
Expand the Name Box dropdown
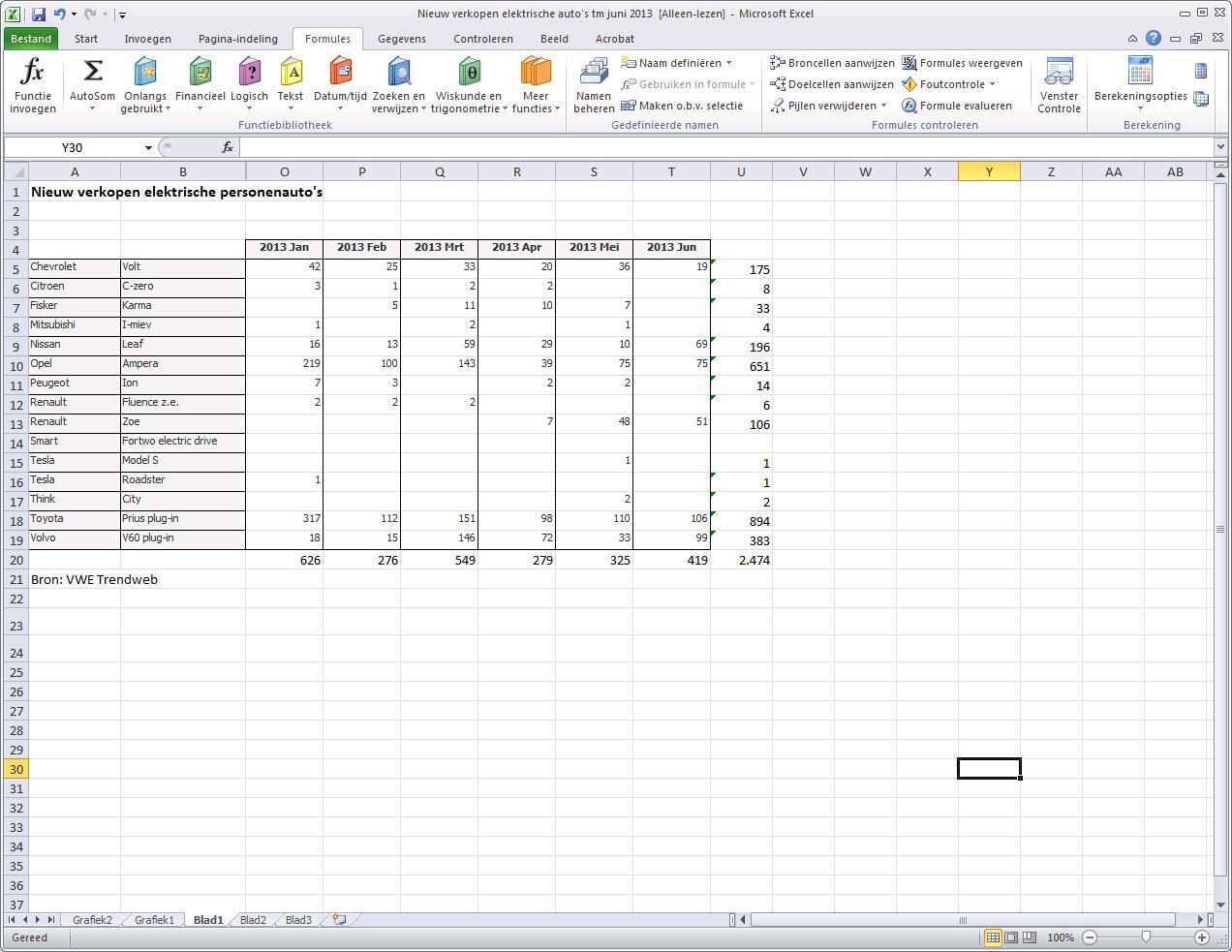click(x=148, y=147)
